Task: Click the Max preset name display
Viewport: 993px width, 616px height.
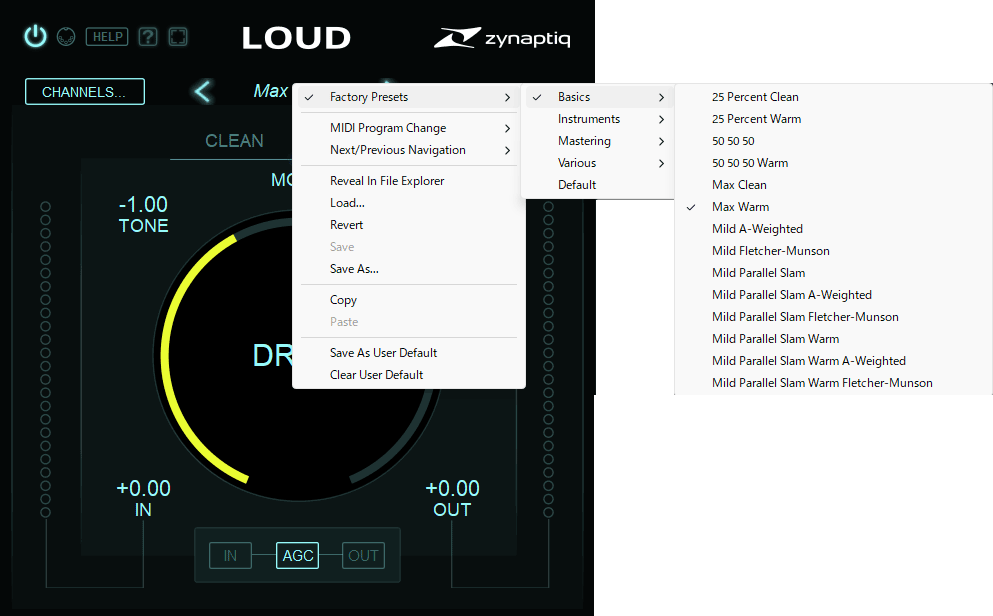Action: click(271, 91)
